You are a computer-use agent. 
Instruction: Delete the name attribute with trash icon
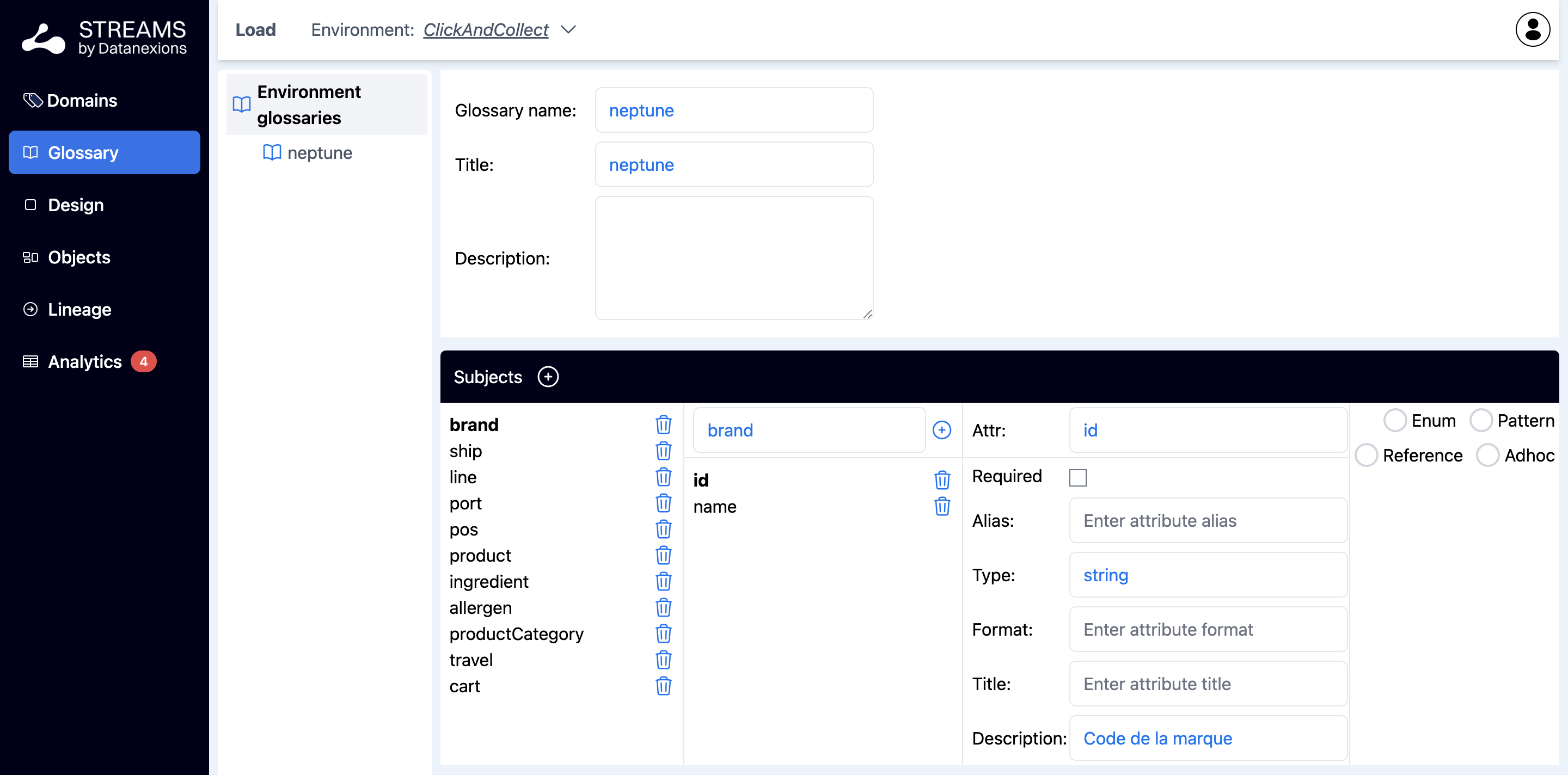coord(942,506)
